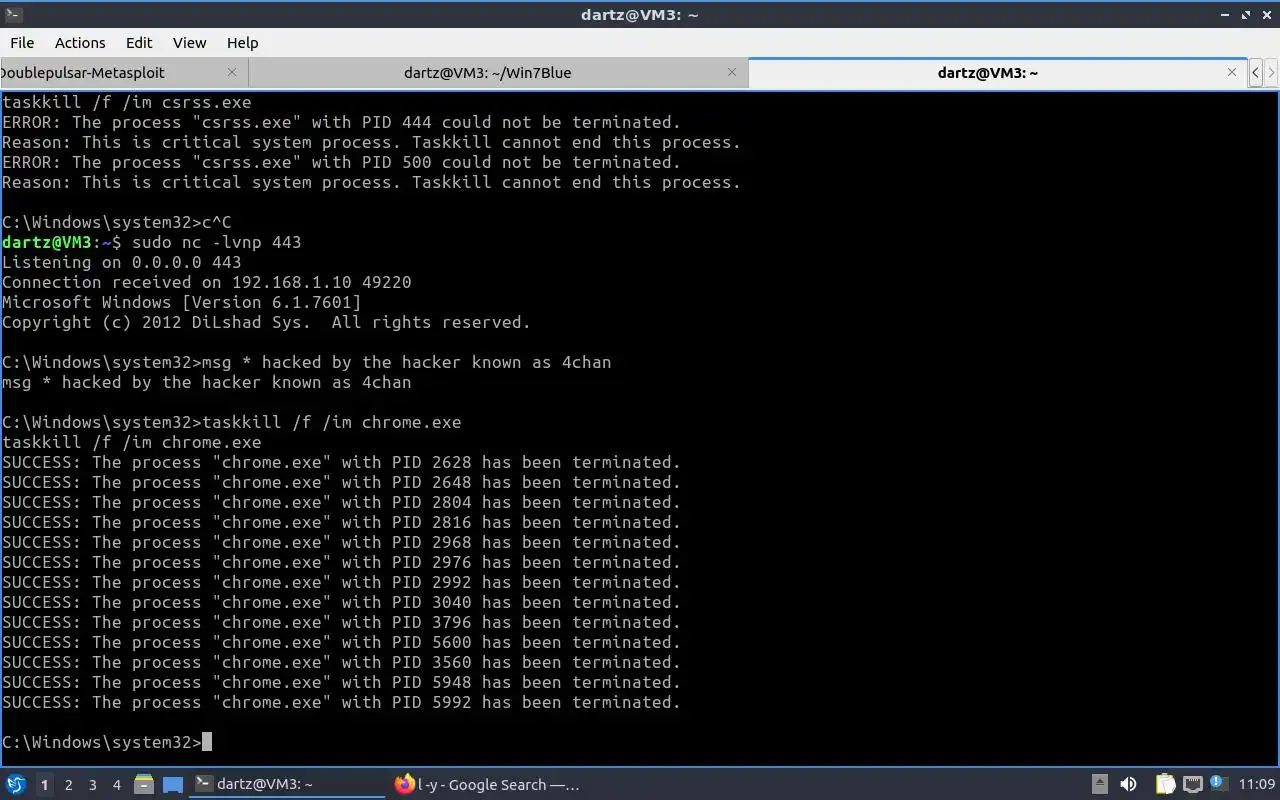
Task: Open the Actions menu
Action: pos(80,43)
